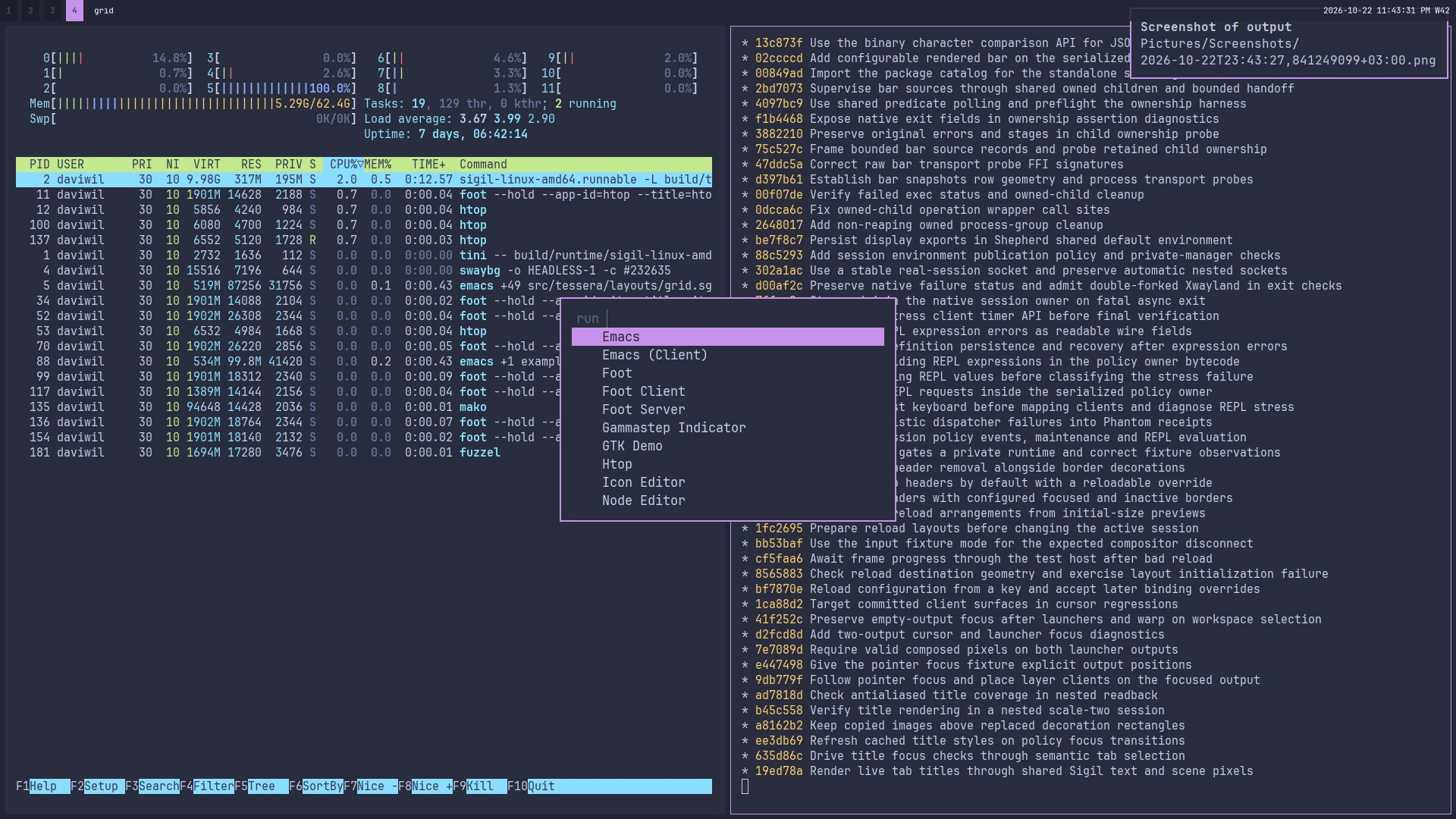Image resolution: width=1456 pixels, height=819 pixels.
Task: Select Foot Client in the launcher
Action: [x=727, y=391]
